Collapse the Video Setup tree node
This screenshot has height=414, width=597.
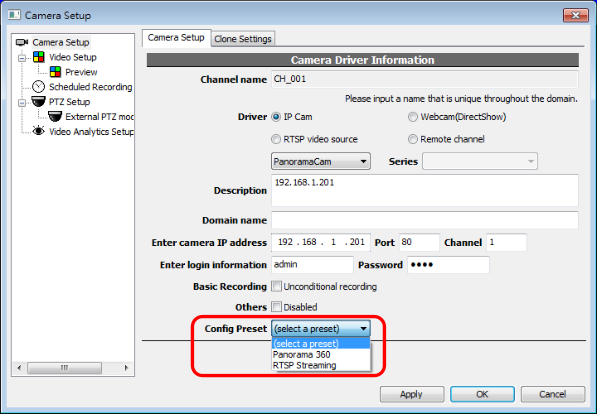coord(22,58)
